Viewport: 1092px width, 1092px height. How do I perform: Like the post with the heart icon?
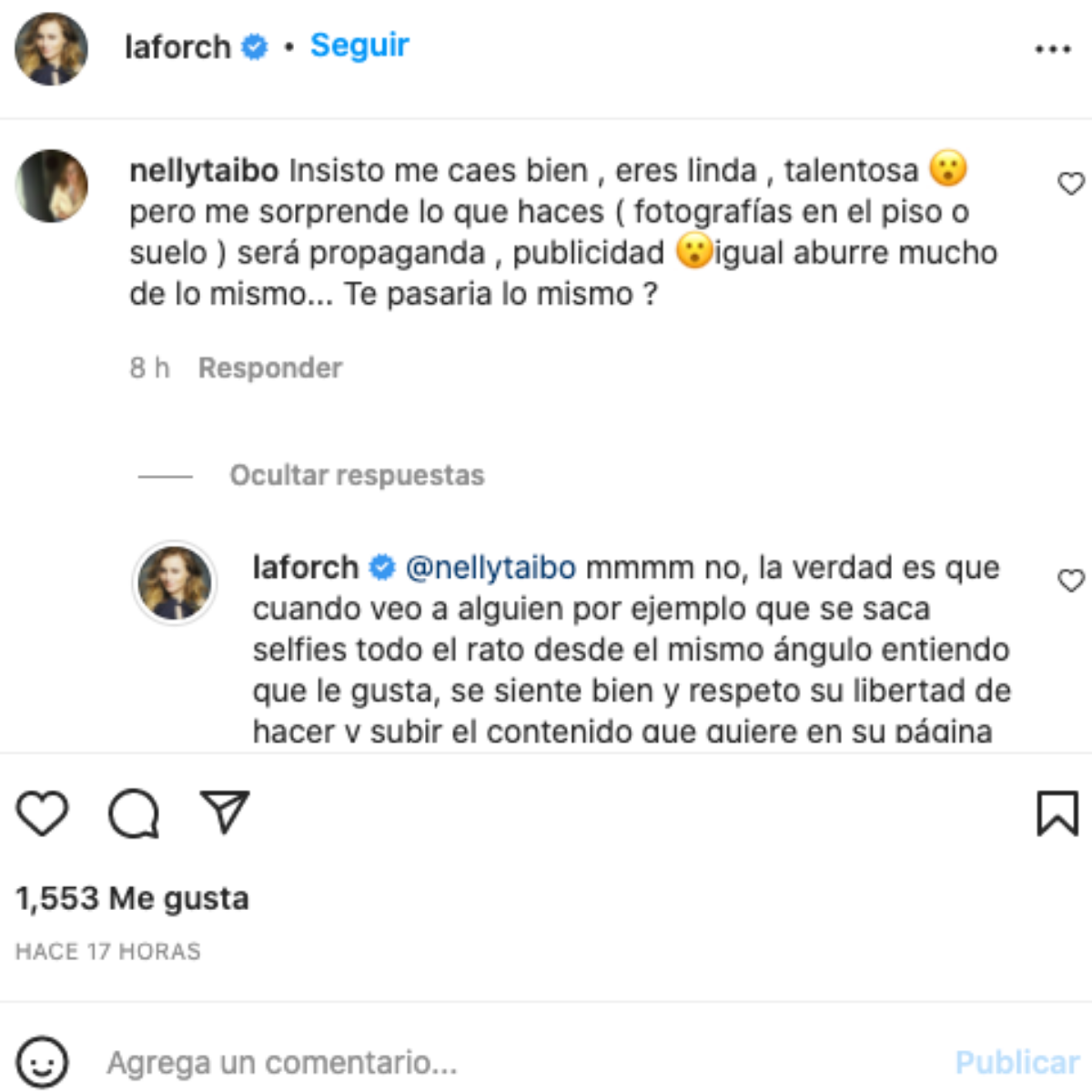(42, 814)
